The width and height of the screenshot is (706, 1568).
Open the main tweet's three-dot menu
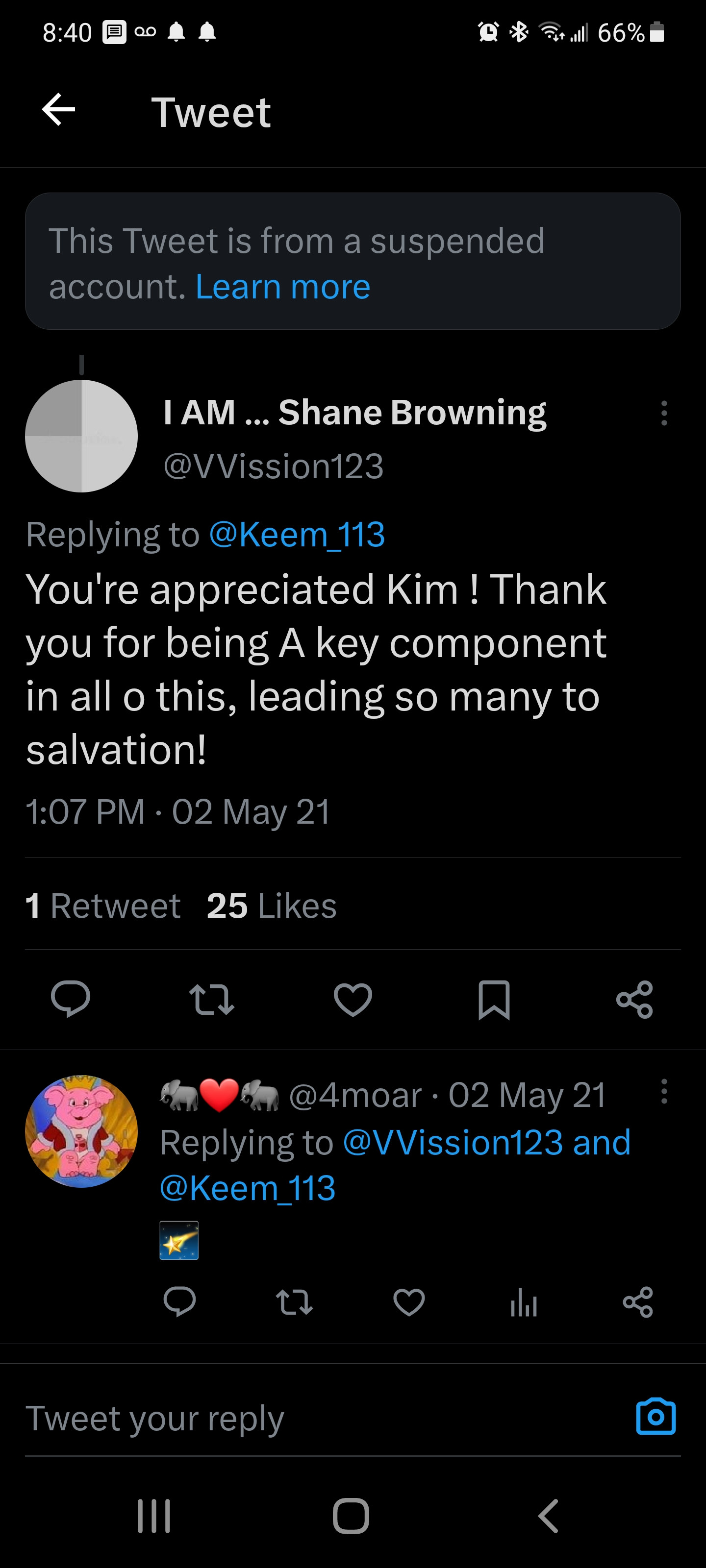(x=664, y=413)
